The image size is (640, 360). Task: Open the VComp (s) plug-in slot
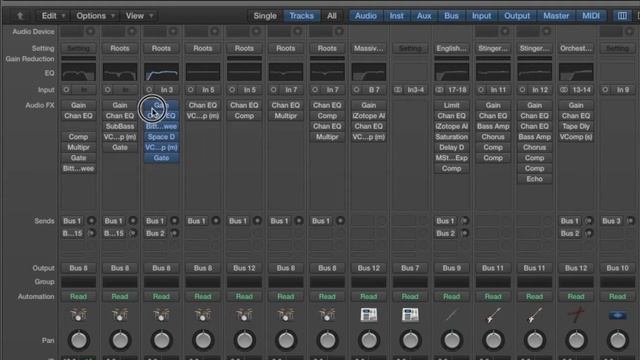click(576, 137)
